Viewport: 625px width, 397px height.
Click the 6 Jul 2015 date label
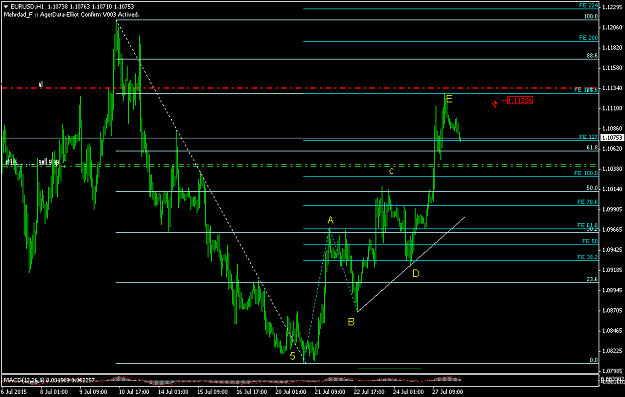point(14,392)
